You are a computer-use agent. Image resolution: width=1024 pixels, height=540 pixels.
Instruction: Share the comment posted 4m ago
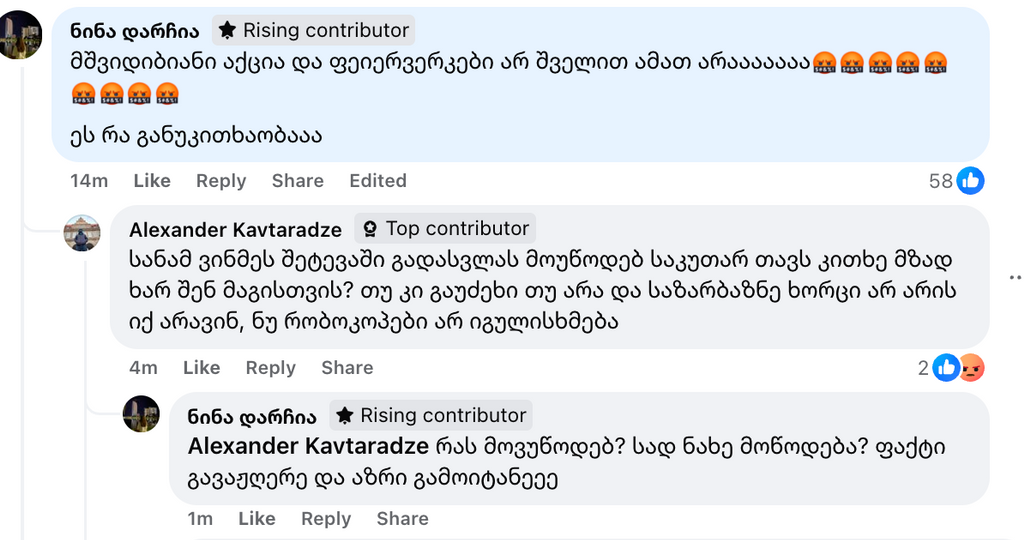click(347, 368)
